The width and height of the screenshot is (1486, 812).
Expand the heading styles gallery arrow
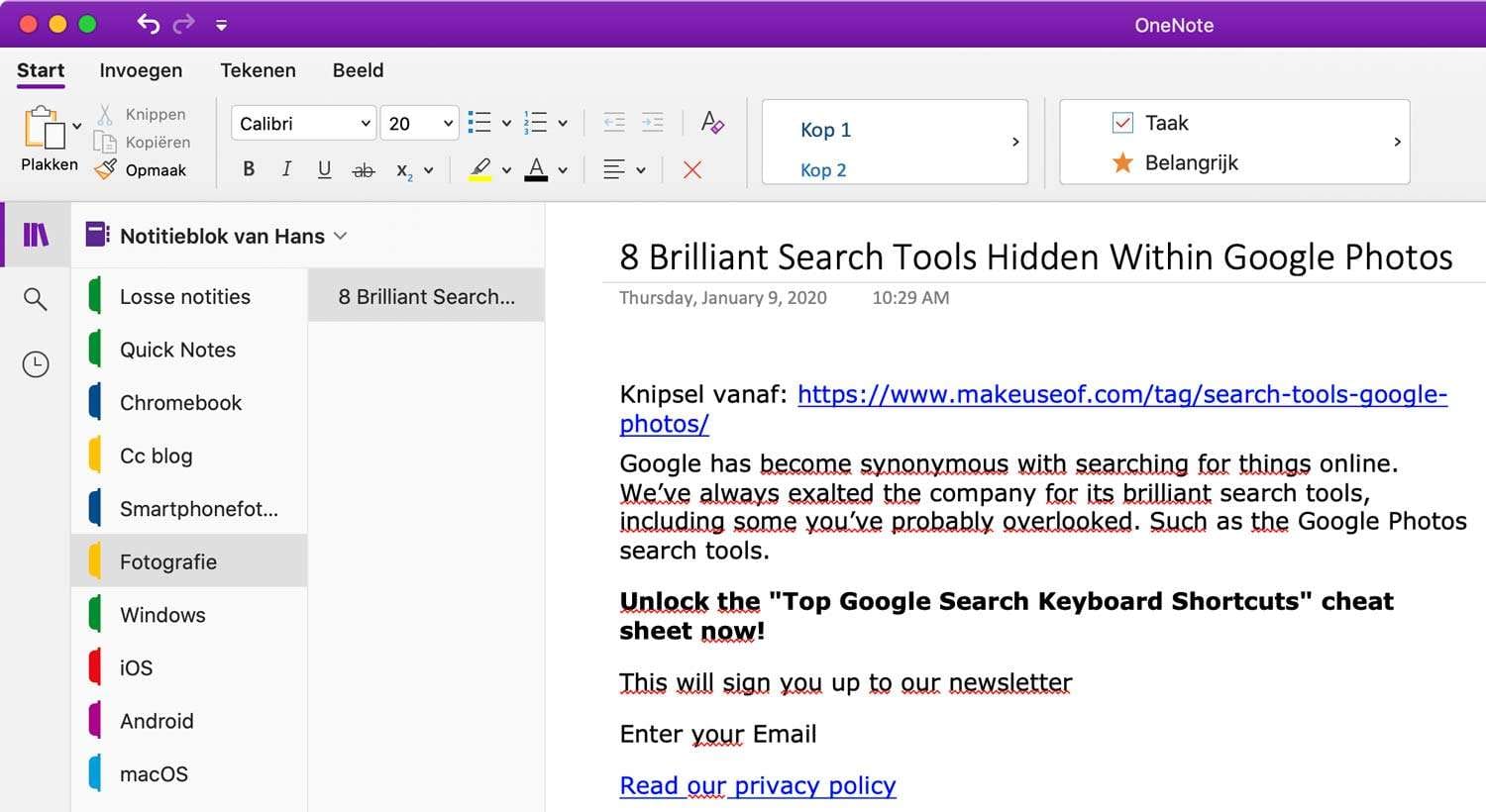pos(1015,142)
